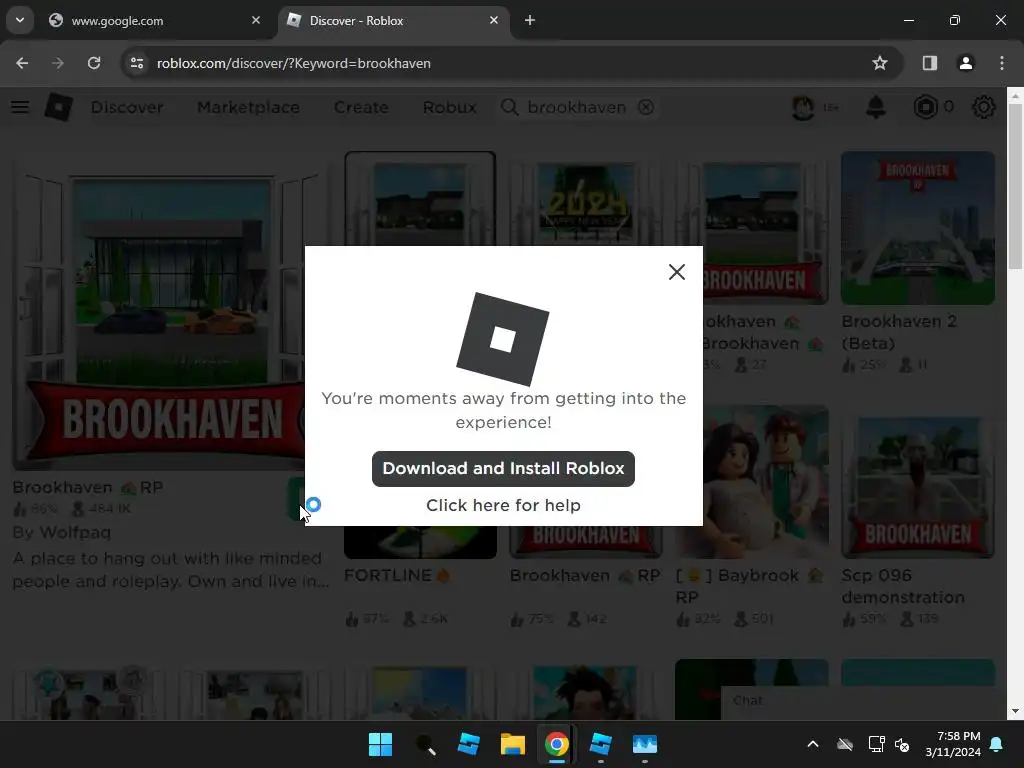Click Download and Install Roblox button
Screen dimensions: 1024x768
pyautogui.click(x=503, y=468)
